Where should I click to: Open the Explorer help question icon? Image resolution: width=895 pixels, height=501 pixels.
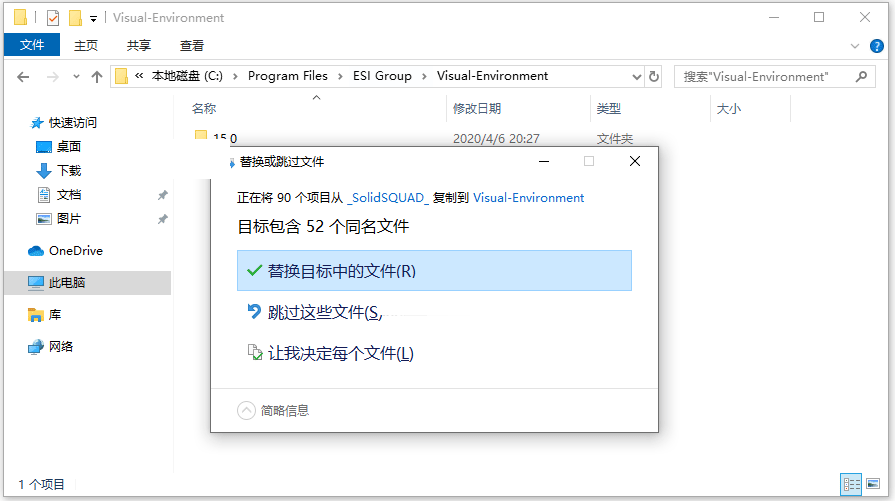[x=877, y=45]
